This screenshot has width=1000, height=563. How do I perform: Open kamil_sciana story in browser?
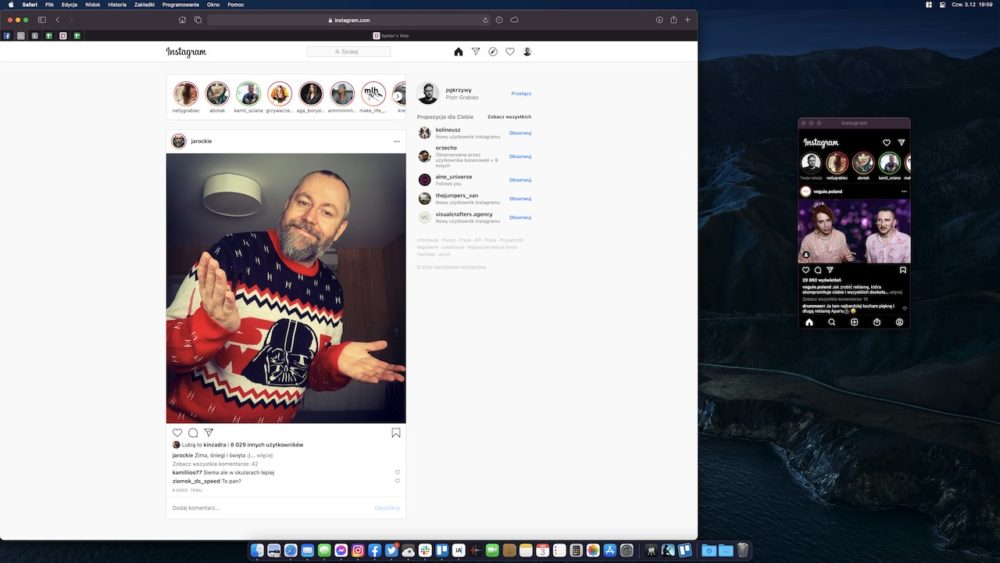248,94
